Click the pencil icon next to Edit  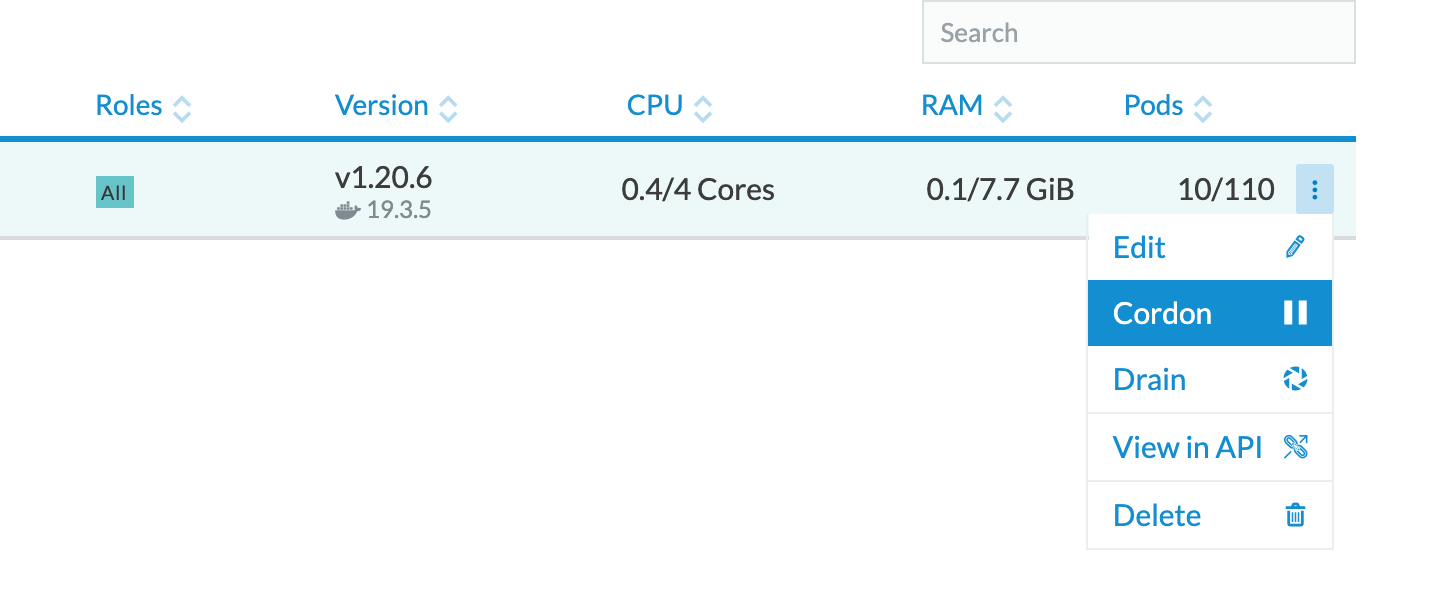pos(1295,247)
